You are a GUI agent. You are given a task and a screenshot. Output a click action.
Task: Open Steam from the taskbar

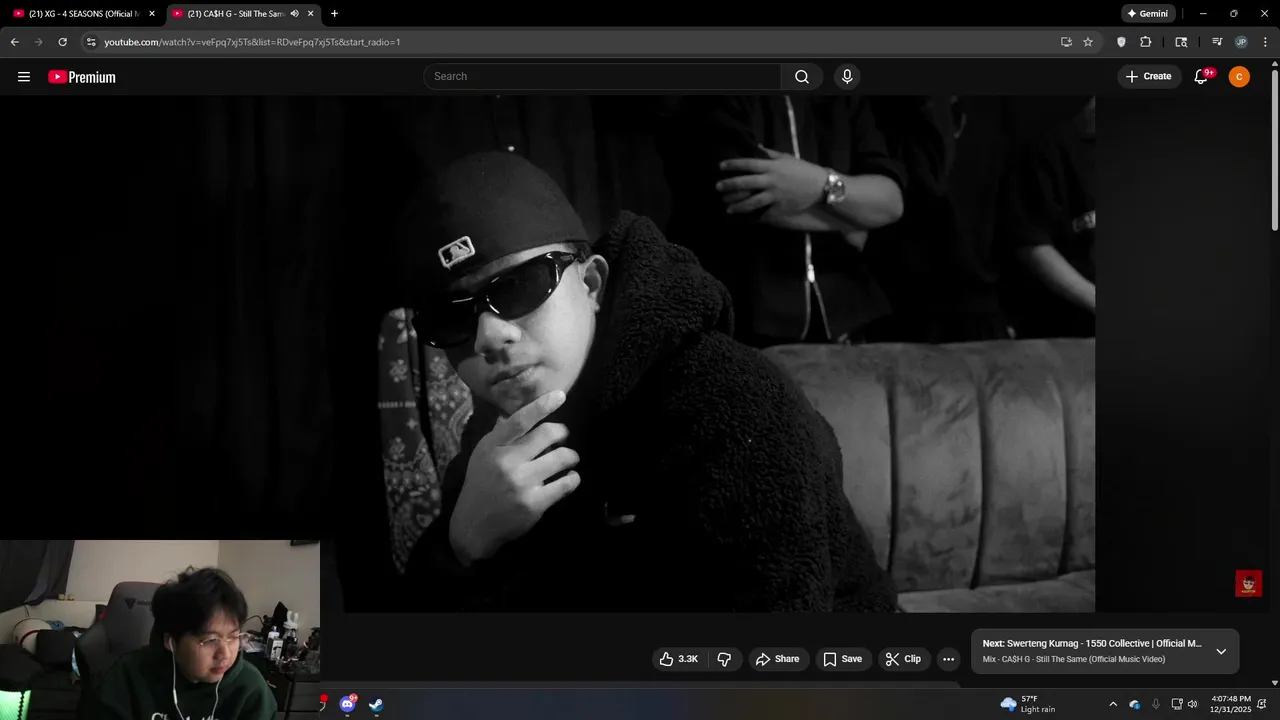tap(376, 704)
